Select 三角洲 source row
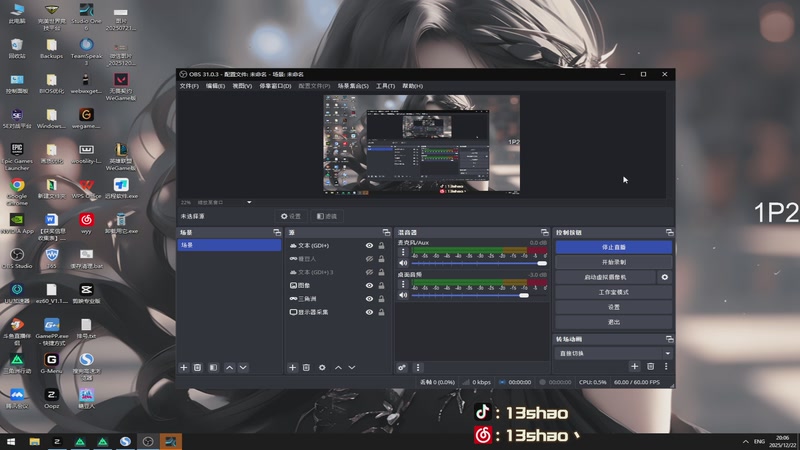Screen dimensions: 800x450 click(337, 298)
